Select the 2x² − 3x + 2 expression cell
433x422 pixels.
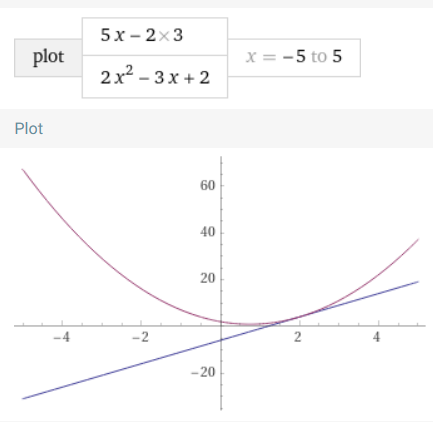(155, 77)
